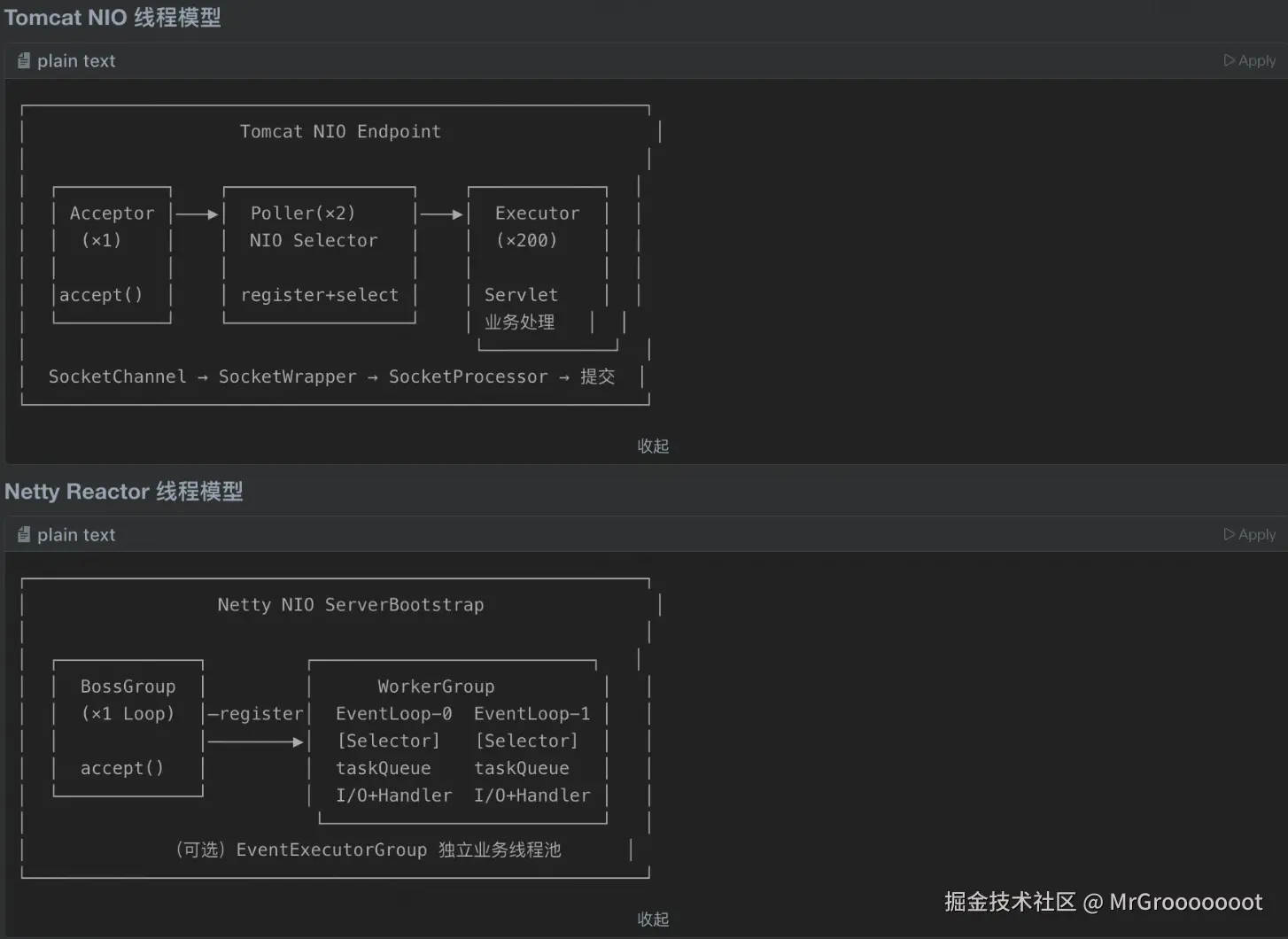
Task: Select the "SocketWrapper" word
Action: (288, 377)
